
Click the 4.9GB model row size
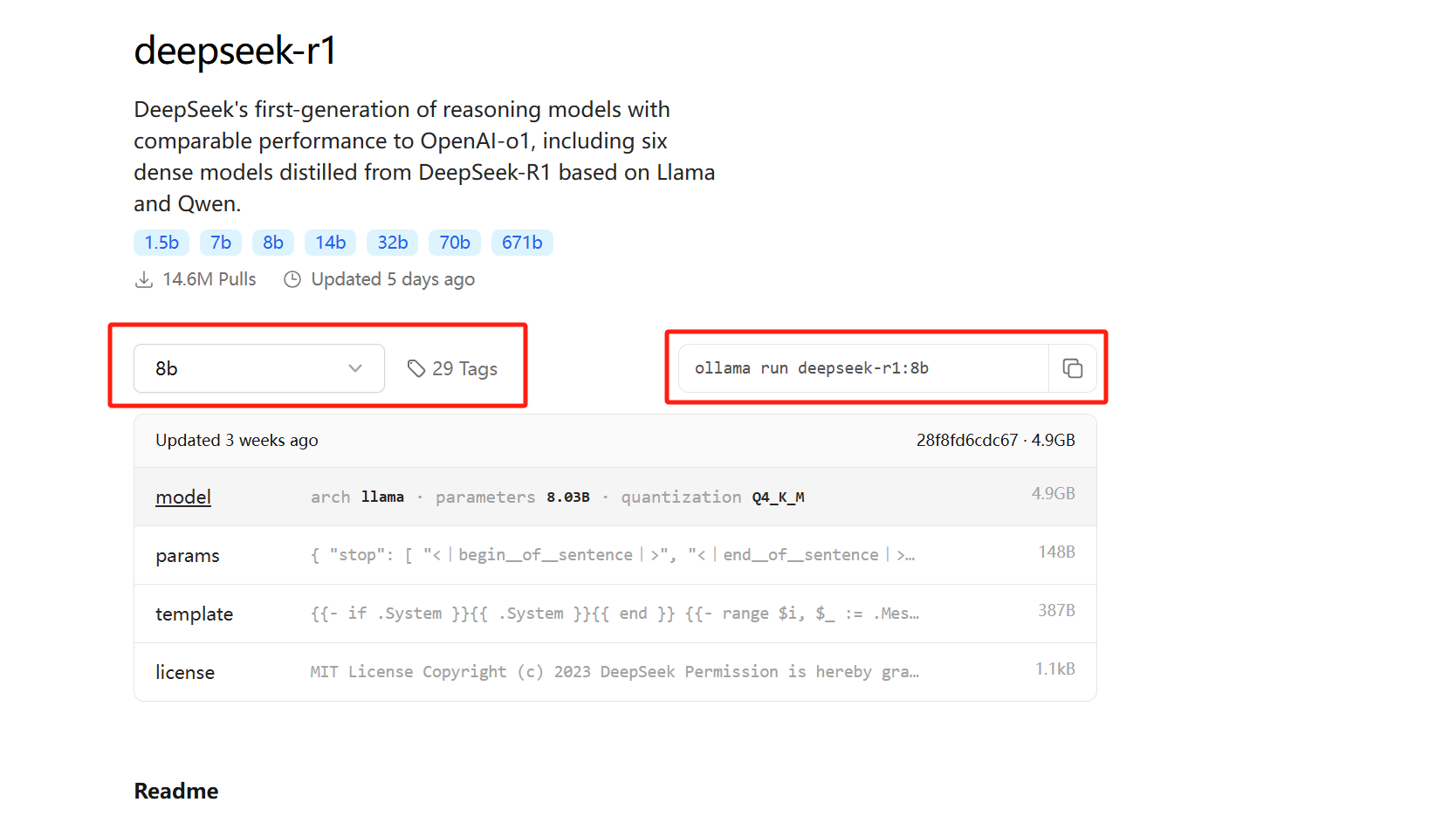point(1054,494)
